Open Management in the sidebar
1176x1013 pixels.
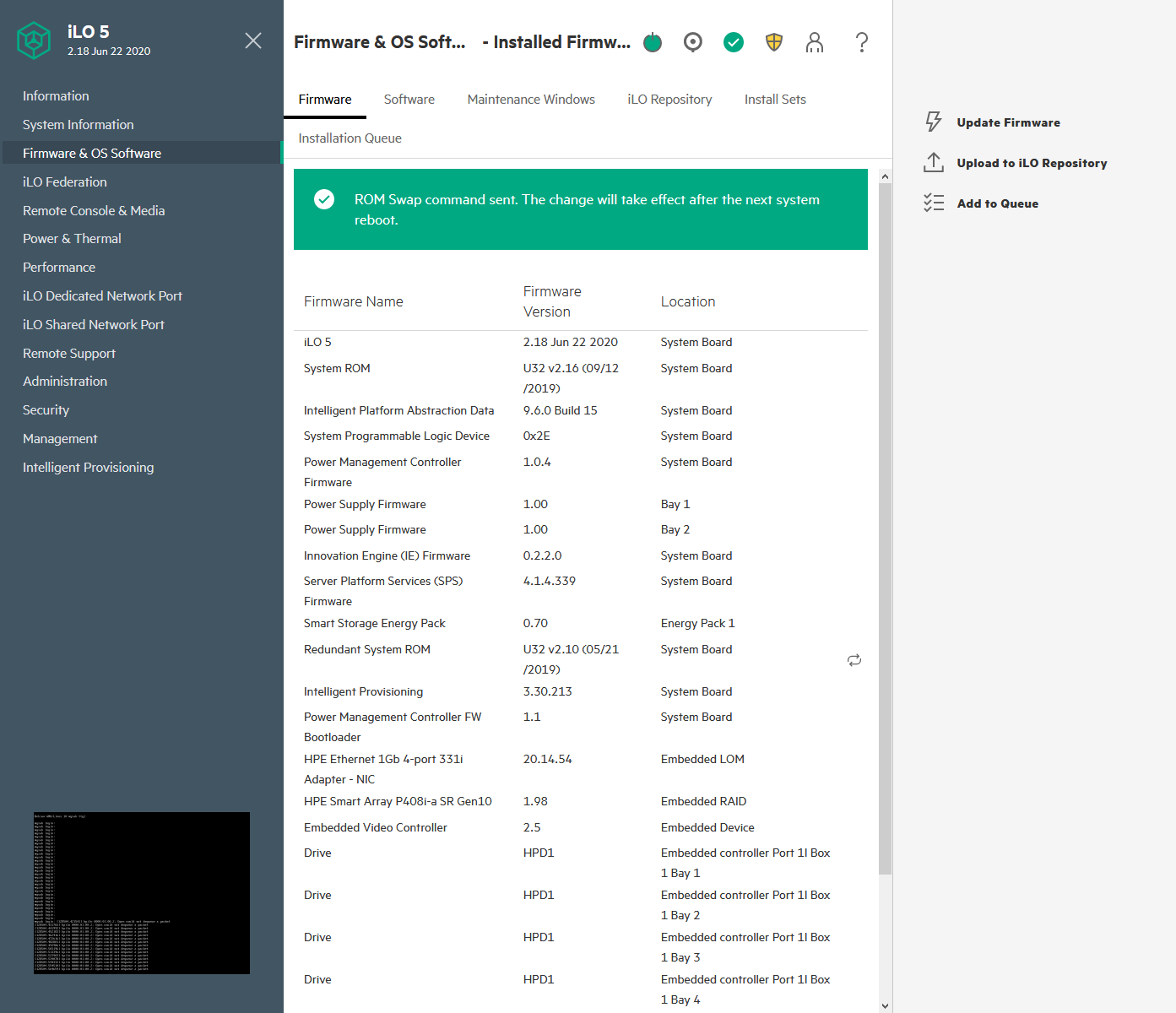point(60,439)
